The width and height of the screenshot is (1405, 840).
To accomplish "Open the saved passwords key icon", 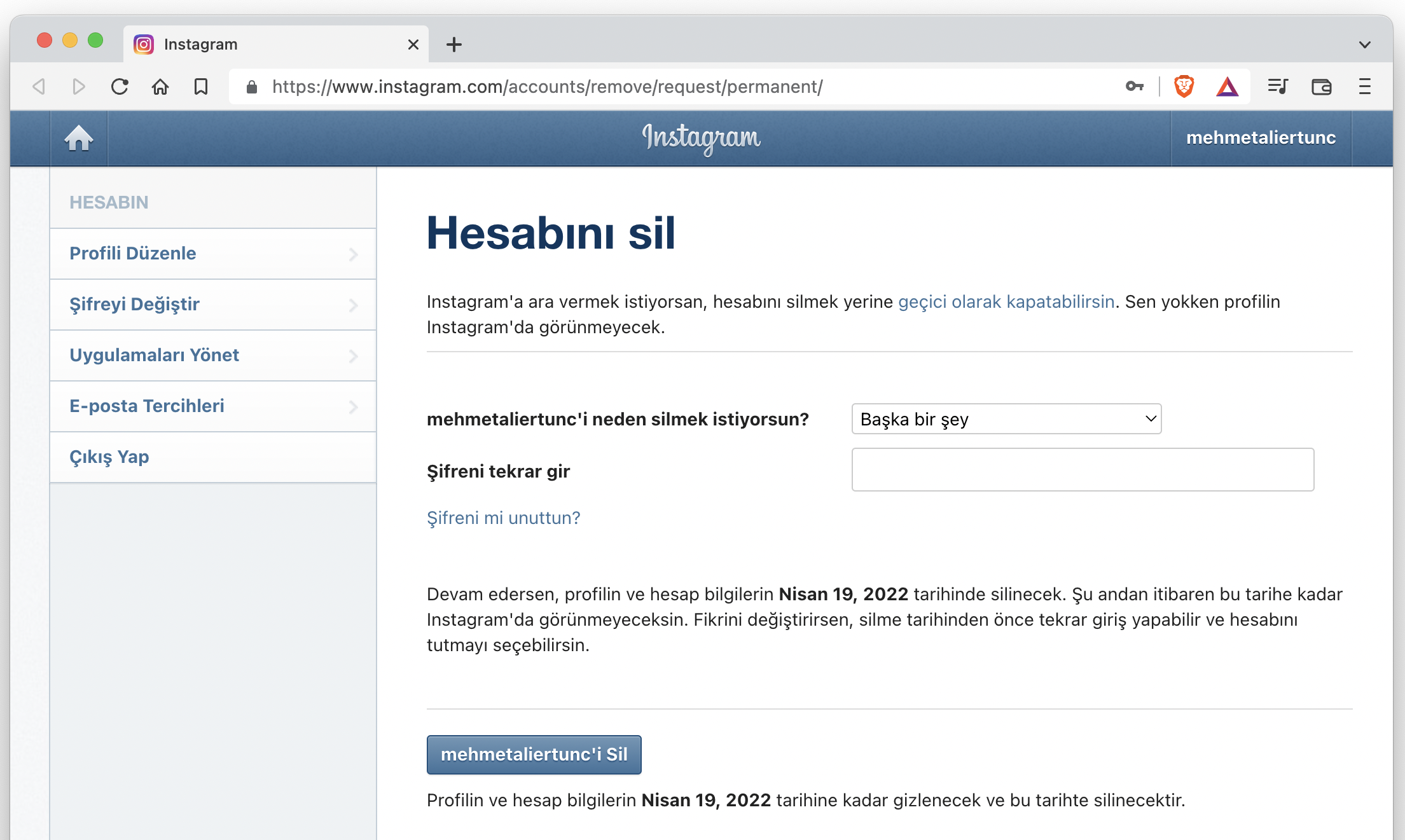I will point(1134,86).
